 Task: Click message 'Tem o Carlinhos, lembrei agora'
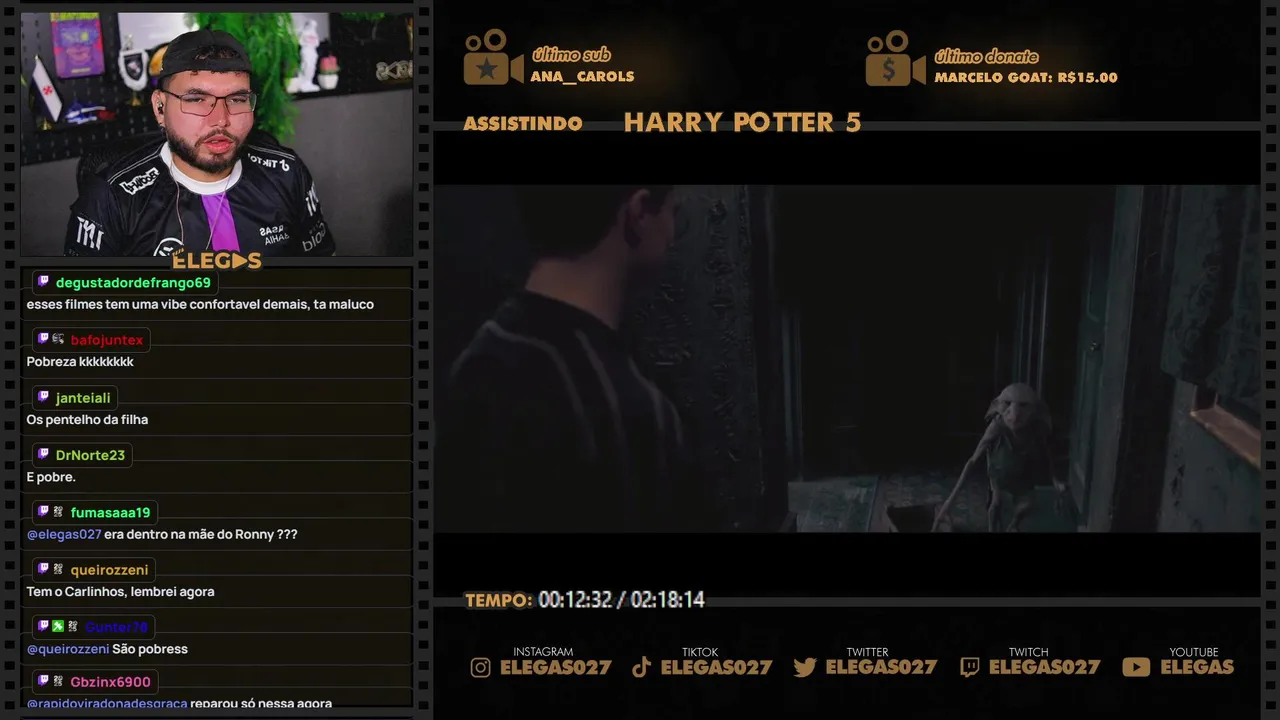pyautogui.click(x=120, y=592)
